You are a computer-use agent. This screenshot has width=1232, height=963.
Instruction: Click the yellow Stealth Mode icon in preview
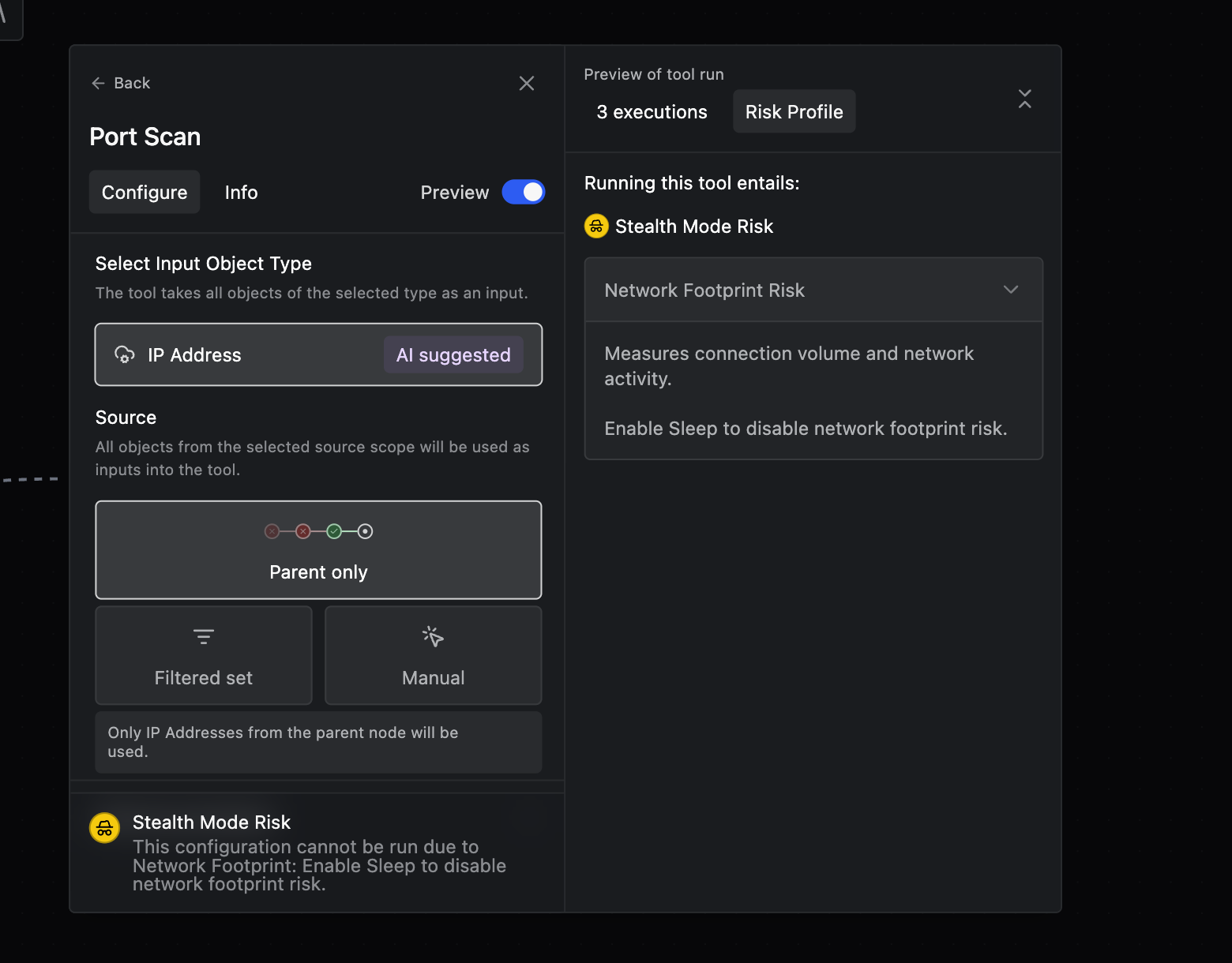(596, 227)
